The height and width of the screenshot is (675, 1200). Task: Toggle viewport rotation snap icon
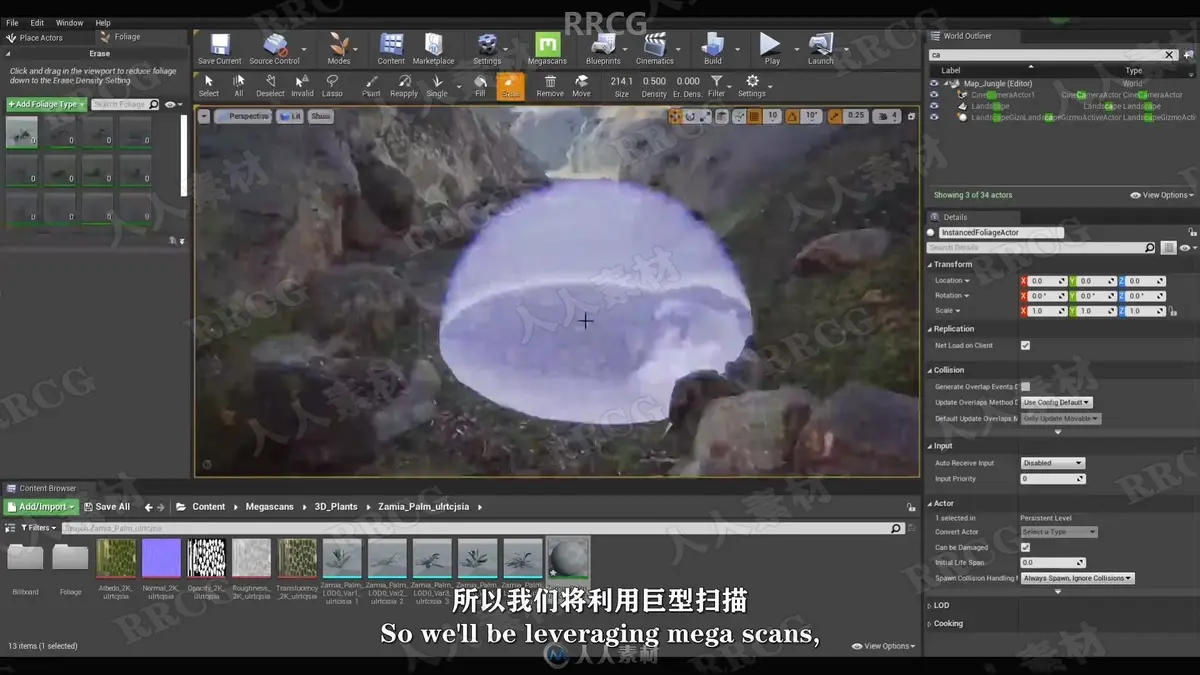coord(791,117)
